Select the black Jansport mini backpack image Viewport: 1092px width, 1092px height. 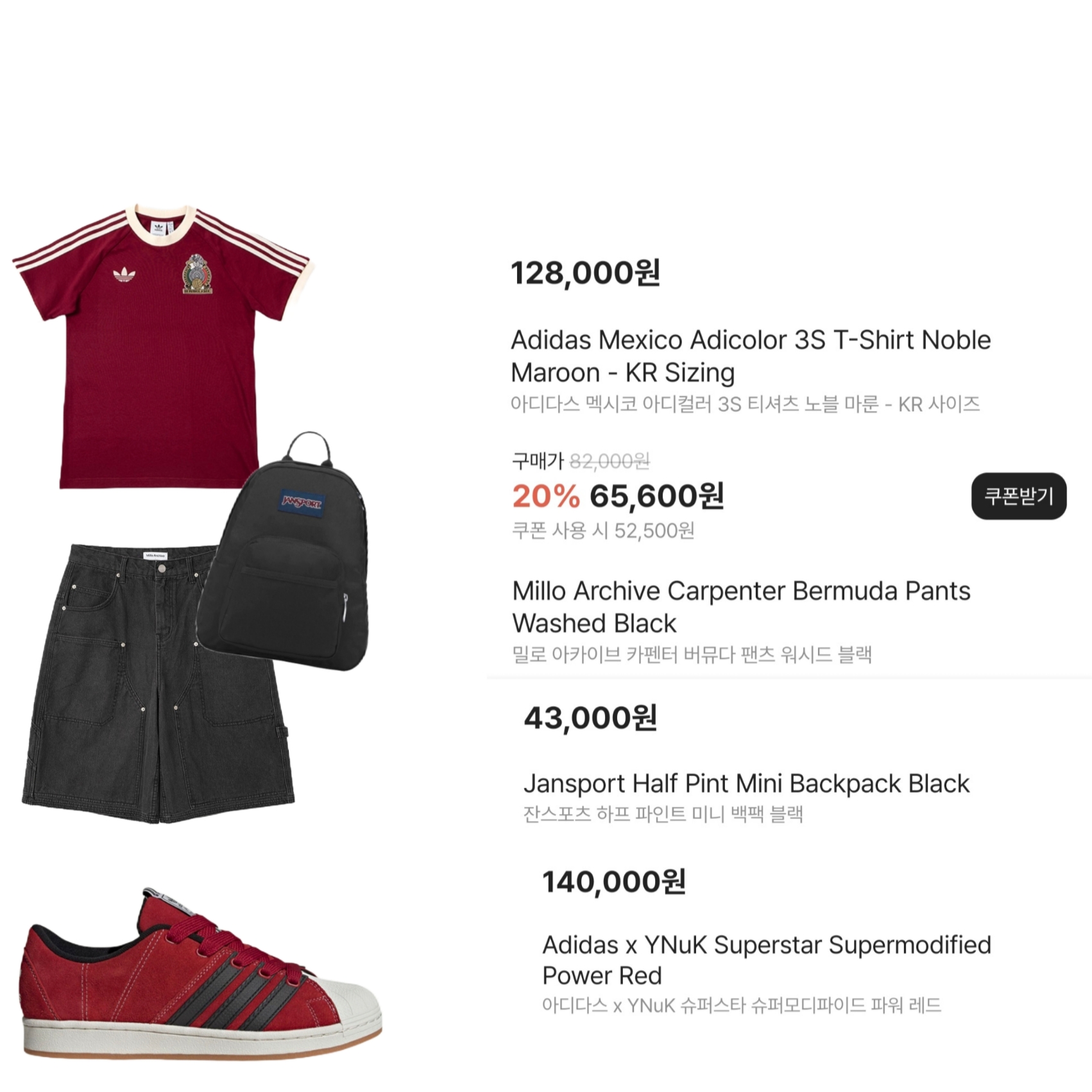coord(283,552)
